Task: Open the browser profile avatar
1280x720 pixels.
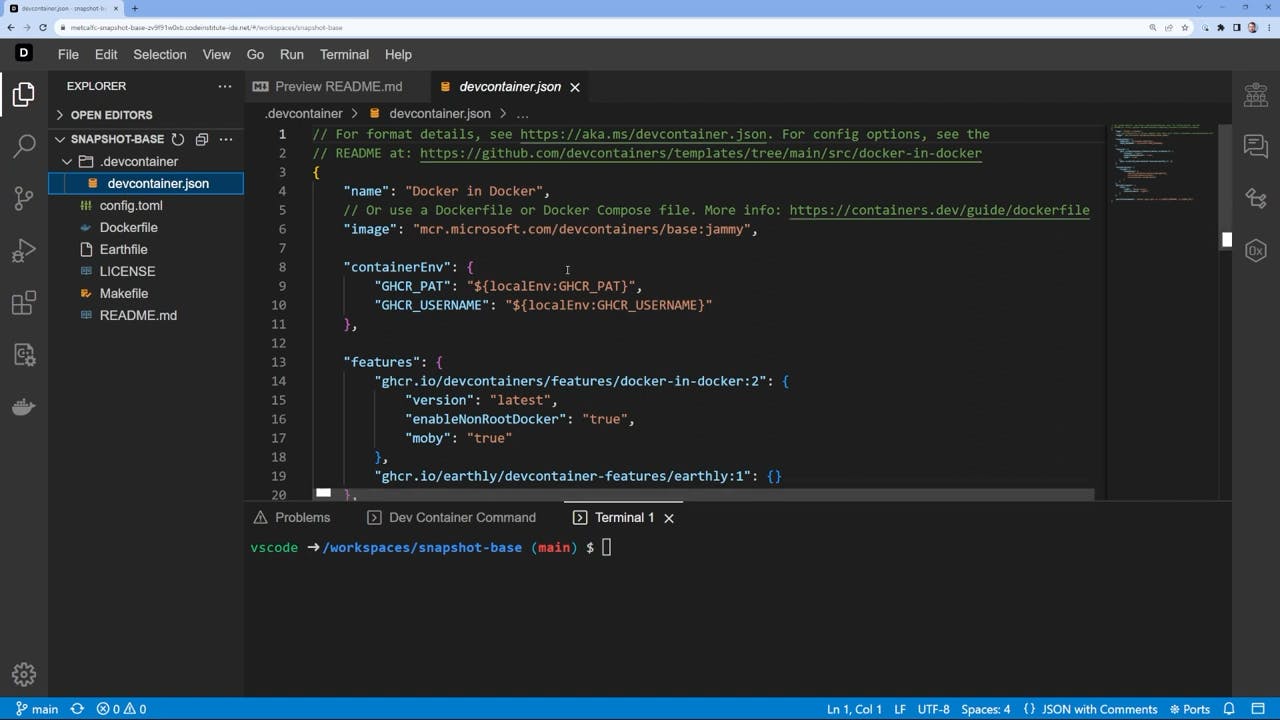Action: click(x=1253, y=28)
